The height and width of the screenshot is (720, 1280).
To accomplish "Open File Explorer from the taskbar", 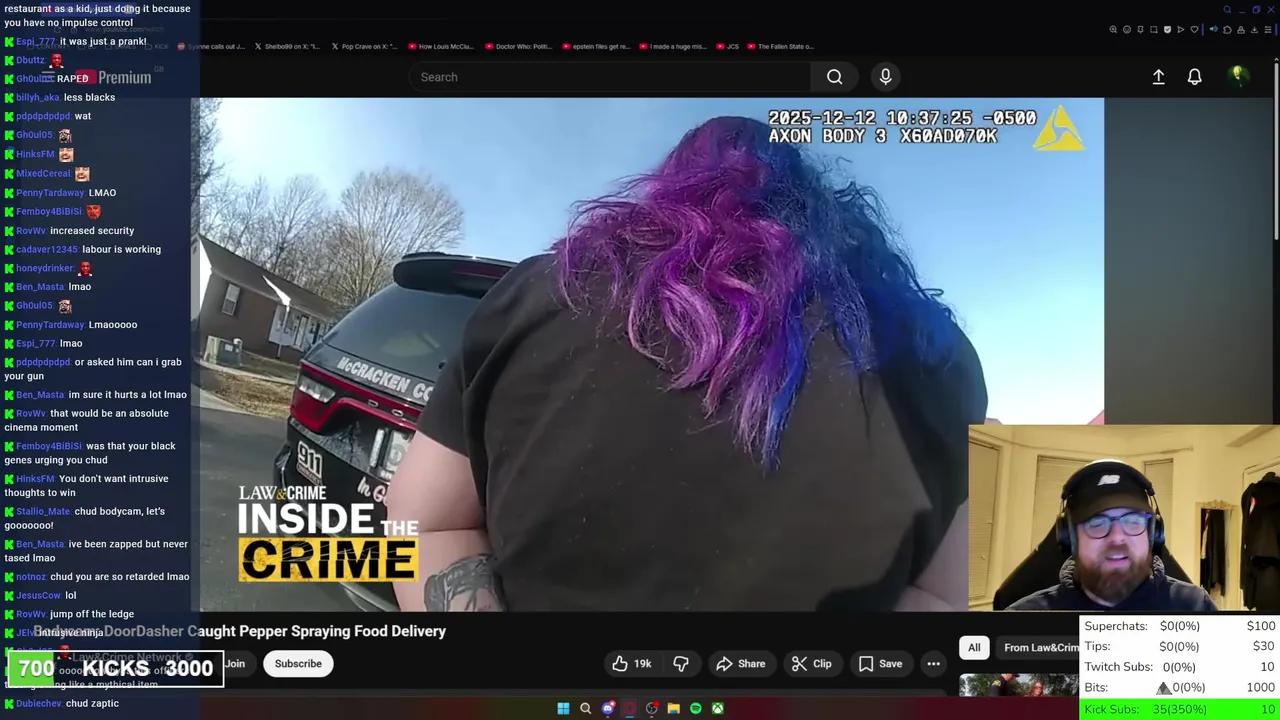I will pos(673,709).
